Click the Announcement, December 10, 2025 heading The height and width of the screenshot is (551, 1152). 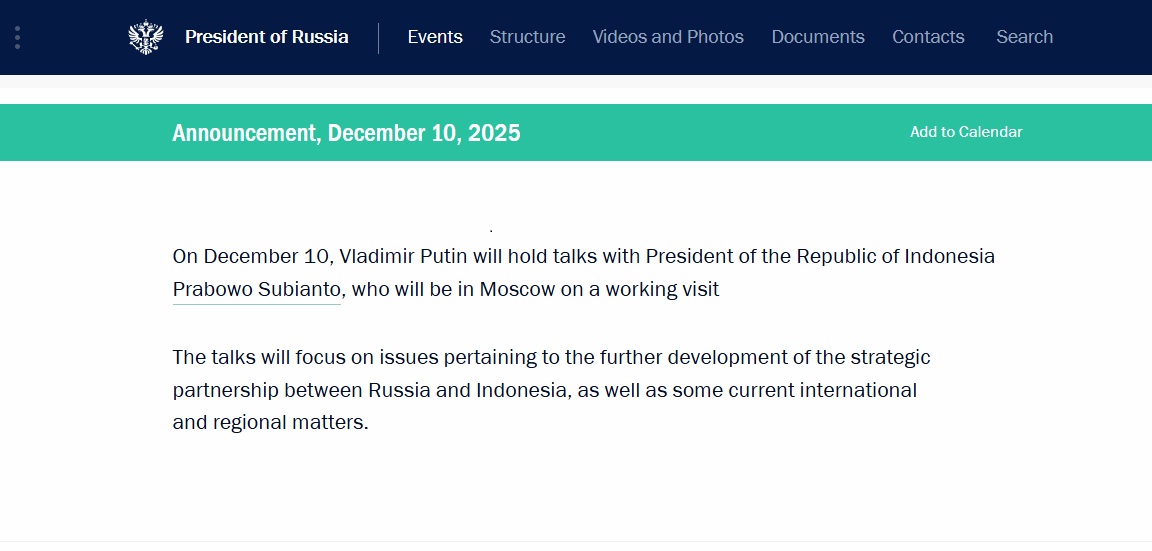tap(346, 133)
